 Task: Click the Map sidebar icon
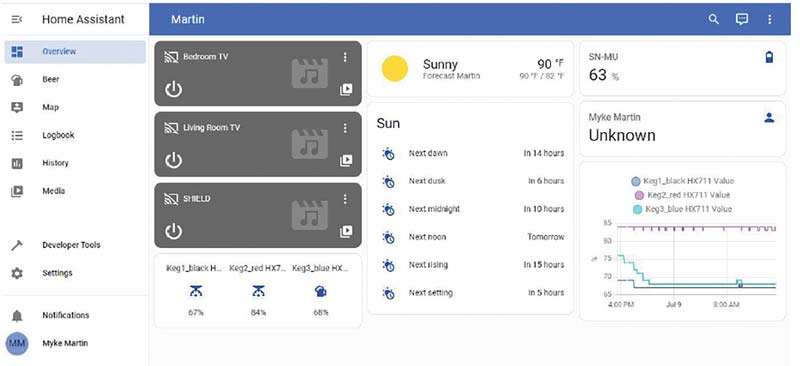pyautogui.click(x=17, y=107)
